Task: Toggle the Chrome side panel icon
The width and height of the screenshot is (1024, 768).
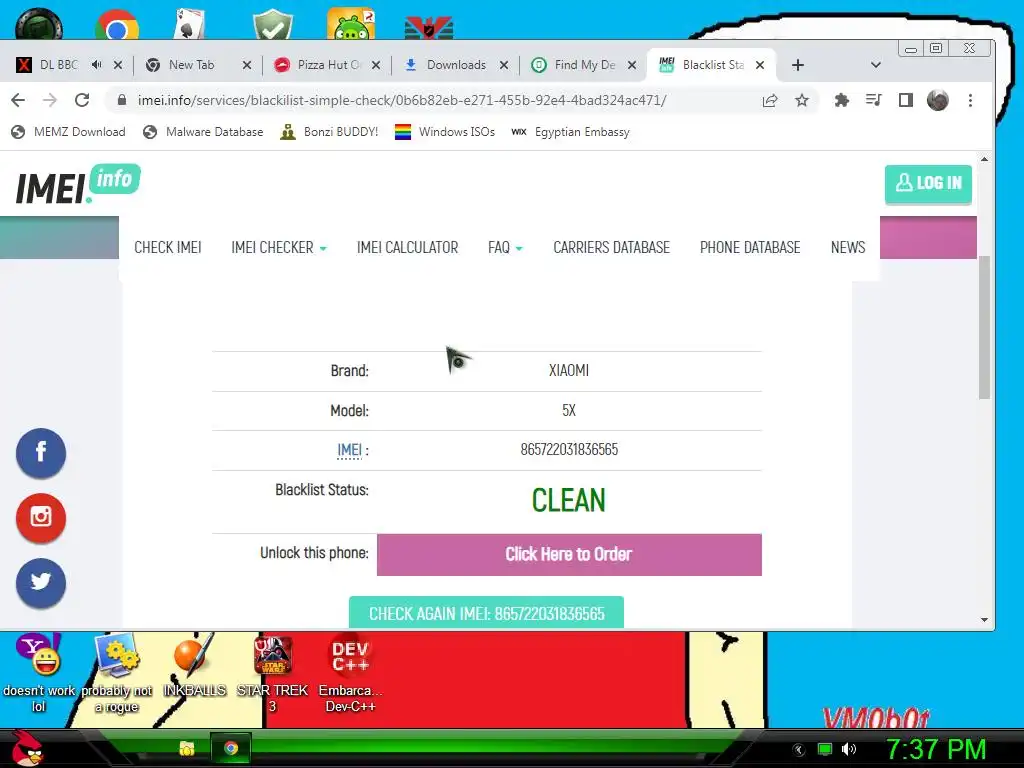Action: [905, 100]
